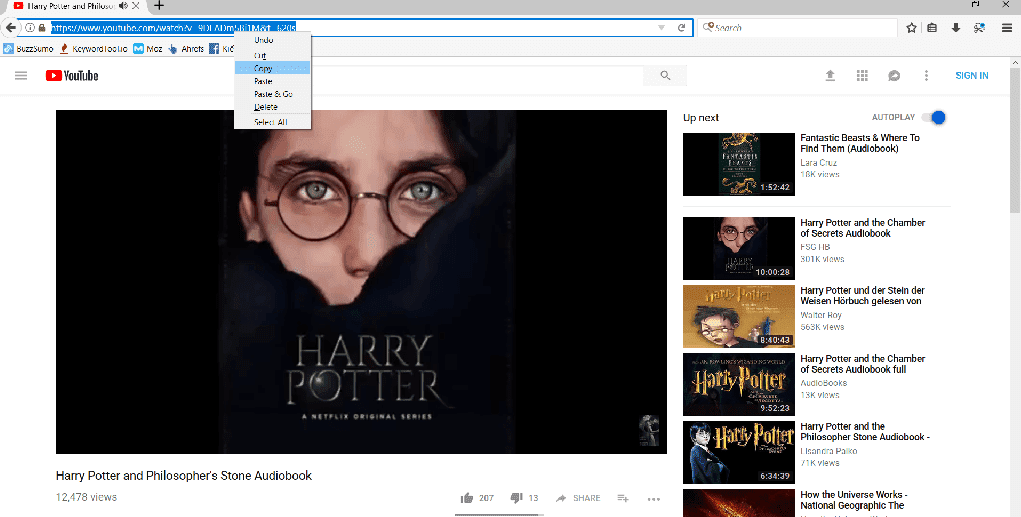This screenshot has width=1021, height=517.
Task: Click the scrollbar up arrow
Action: pyautogui.click(x=1015, y=61)
